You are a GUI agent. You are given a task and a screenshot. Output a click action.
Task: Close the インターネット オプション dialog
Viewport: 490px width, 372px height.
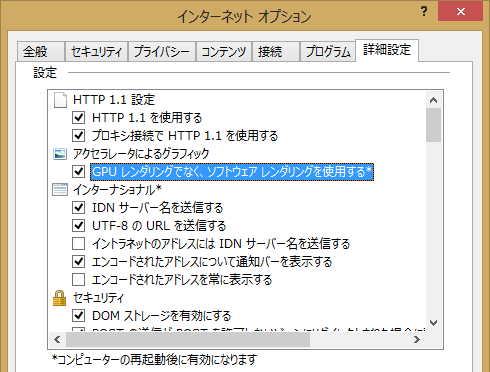point(460,12)
